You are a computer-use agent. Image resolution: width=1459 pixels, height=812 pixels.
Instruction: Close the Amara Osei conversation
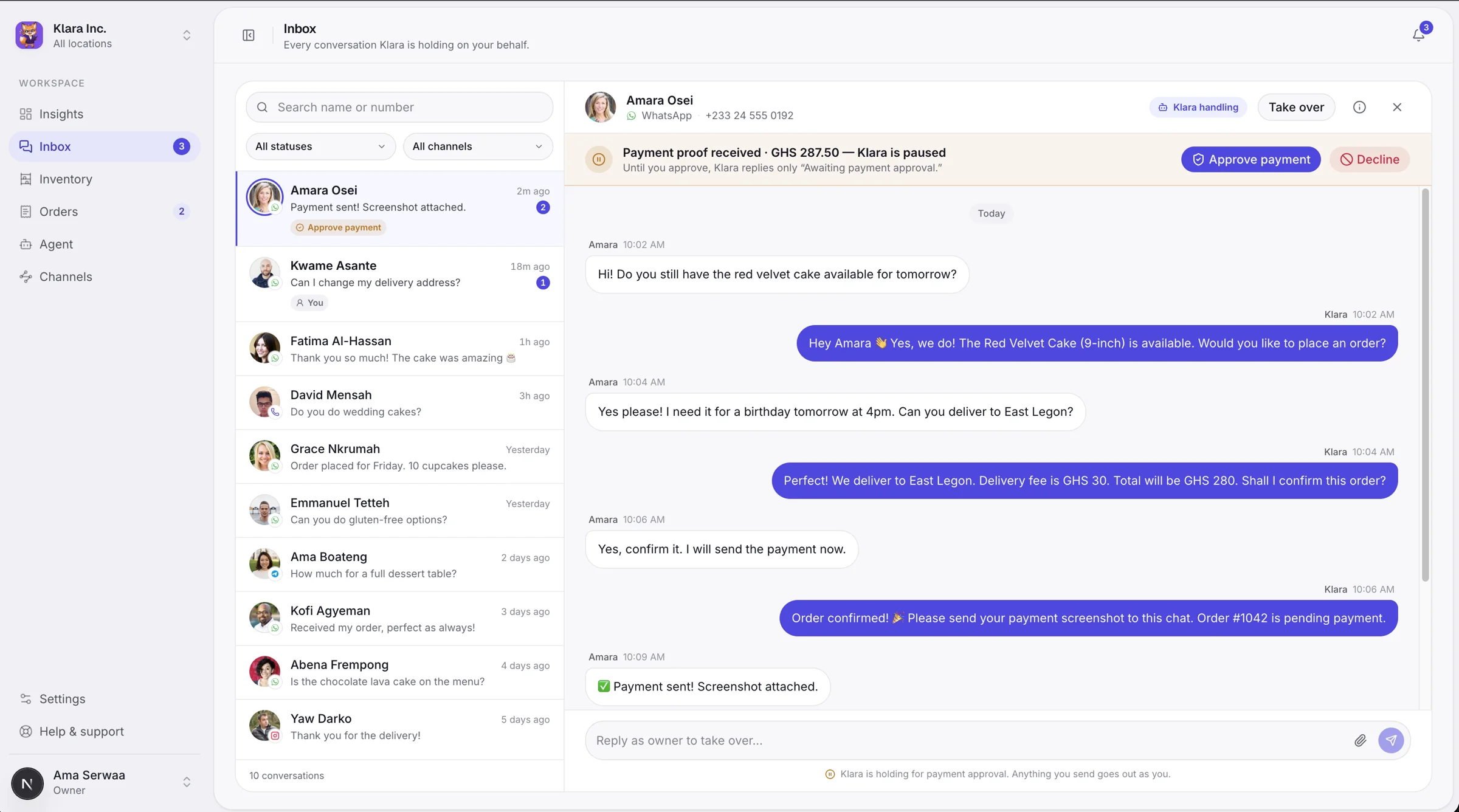pyautogui.click(x=1397, y=107)
